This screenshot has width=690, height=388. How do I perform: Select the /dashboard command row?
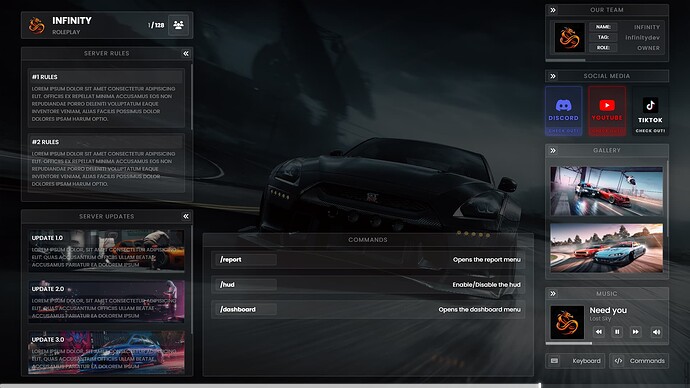368,309
